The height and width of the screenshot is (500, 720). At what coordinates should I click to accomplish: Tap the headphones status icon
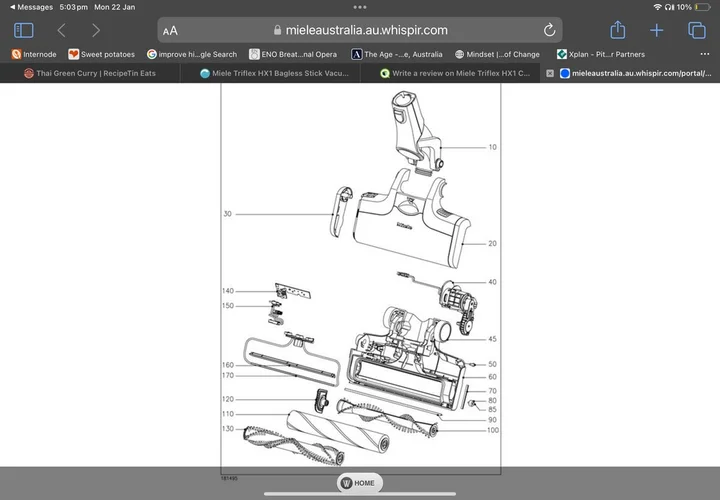pos(669,7)
